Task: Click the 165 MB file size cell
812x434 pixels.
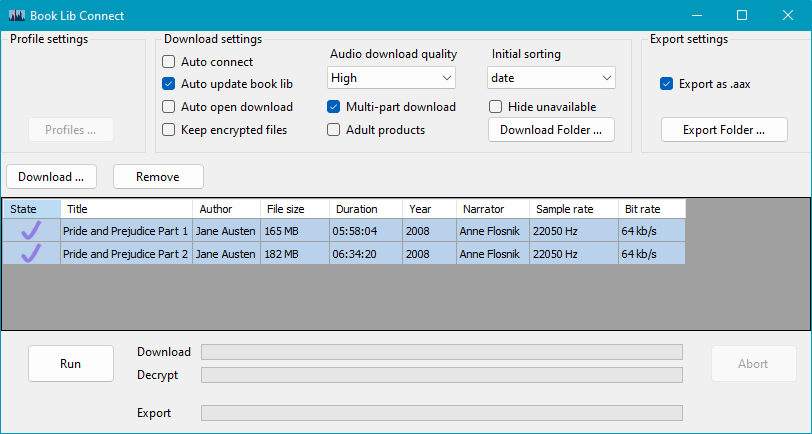Action: coord(295,230)
